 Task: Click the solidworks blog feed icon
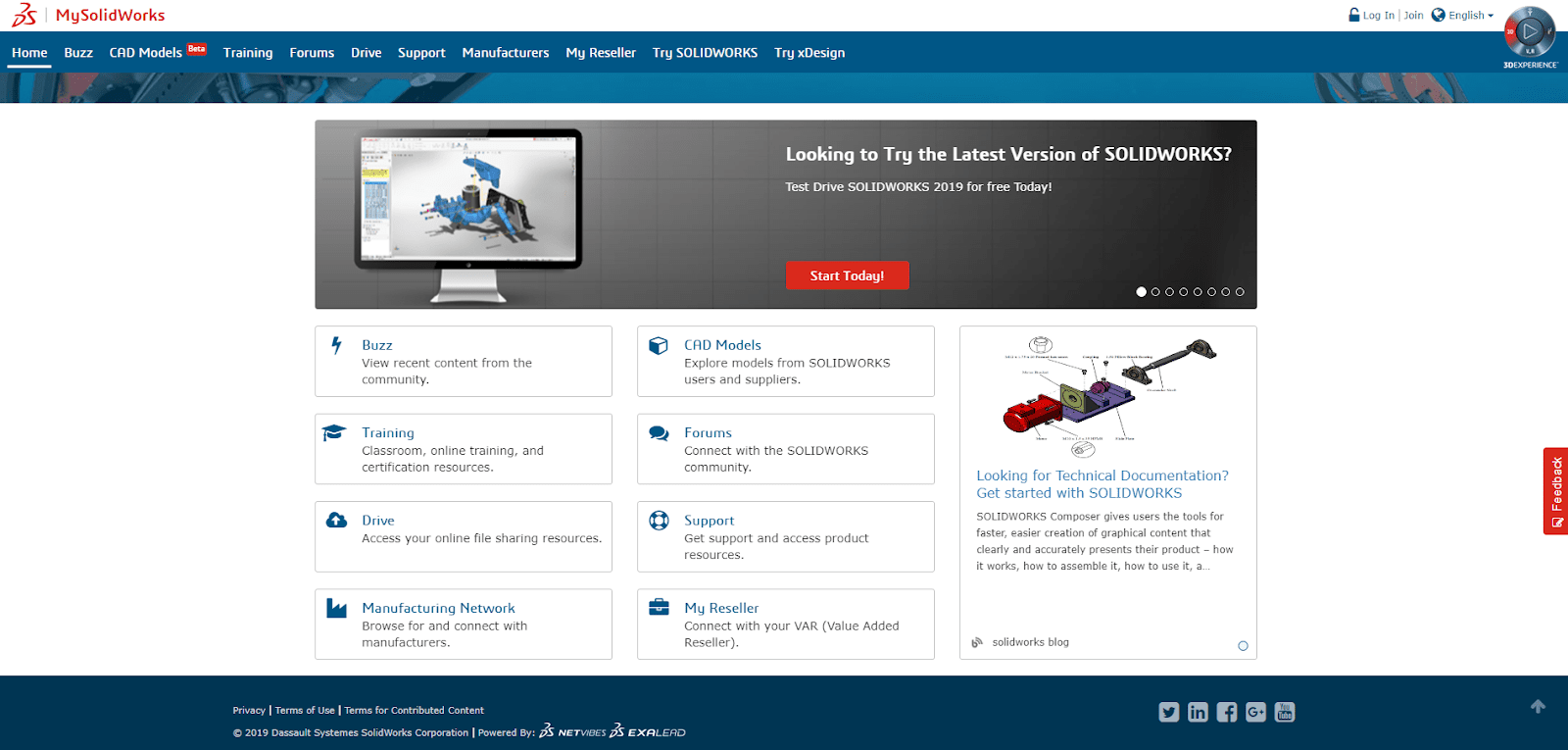tap(976, 642)
